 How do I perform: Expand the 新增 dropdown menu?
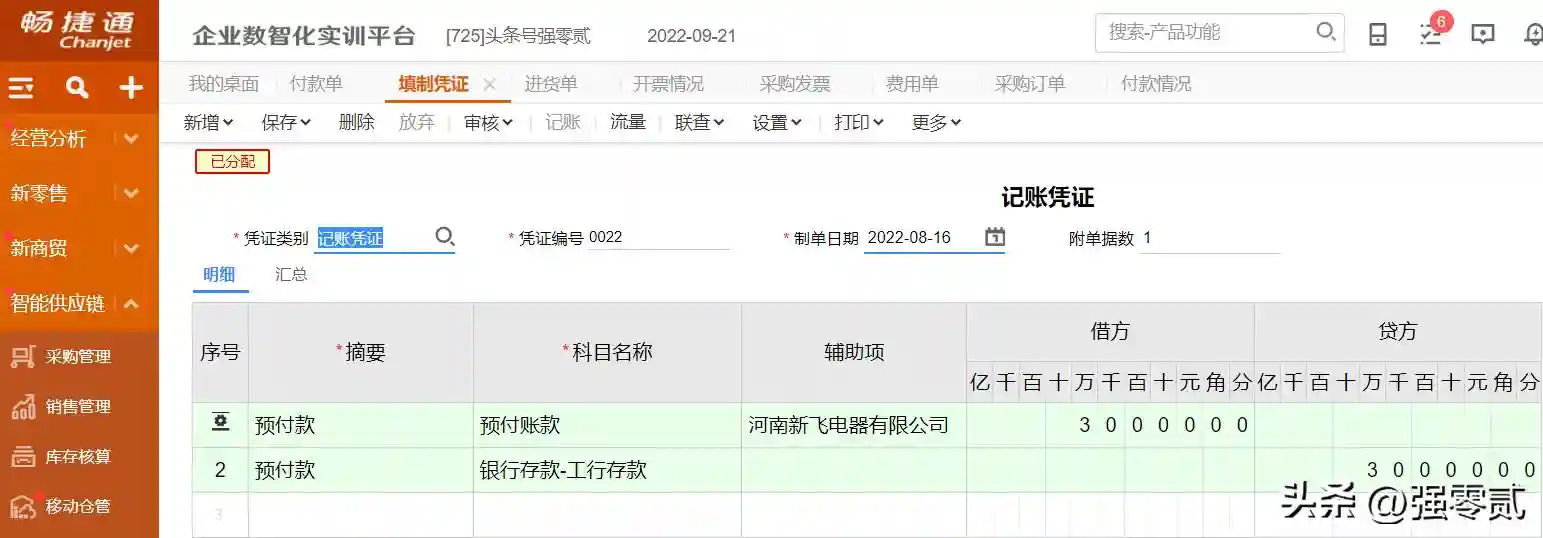(208, 122)
